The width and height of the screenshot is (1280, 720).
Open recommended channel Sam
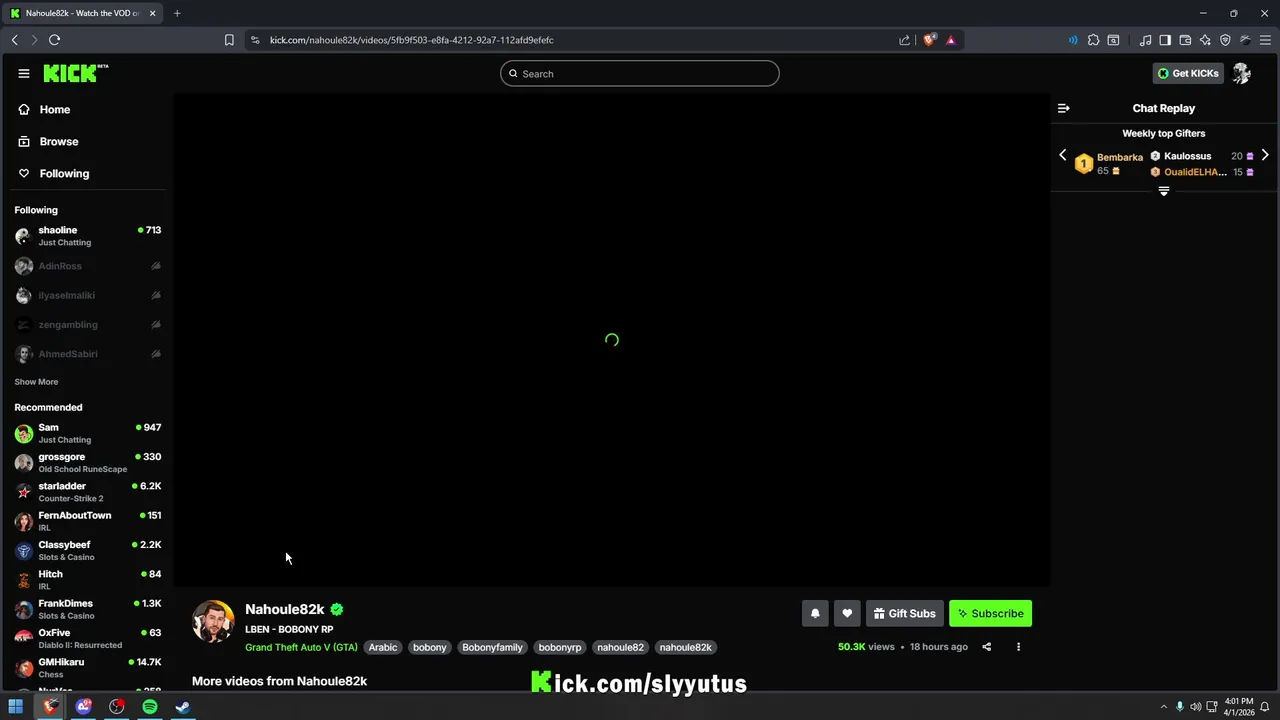(x=87, y=433)
